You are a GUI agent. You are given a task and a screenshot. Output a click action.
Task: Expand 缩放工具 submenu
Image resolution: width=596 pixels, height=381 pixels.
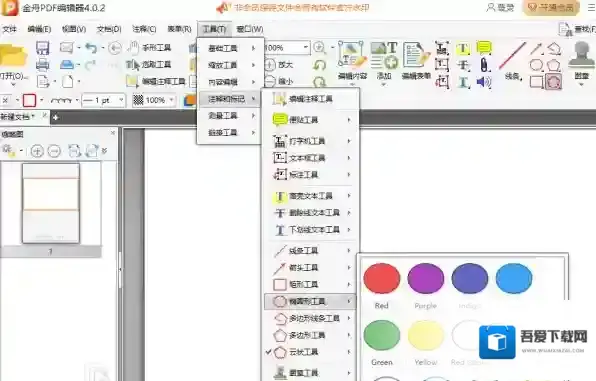pos(230,65)
